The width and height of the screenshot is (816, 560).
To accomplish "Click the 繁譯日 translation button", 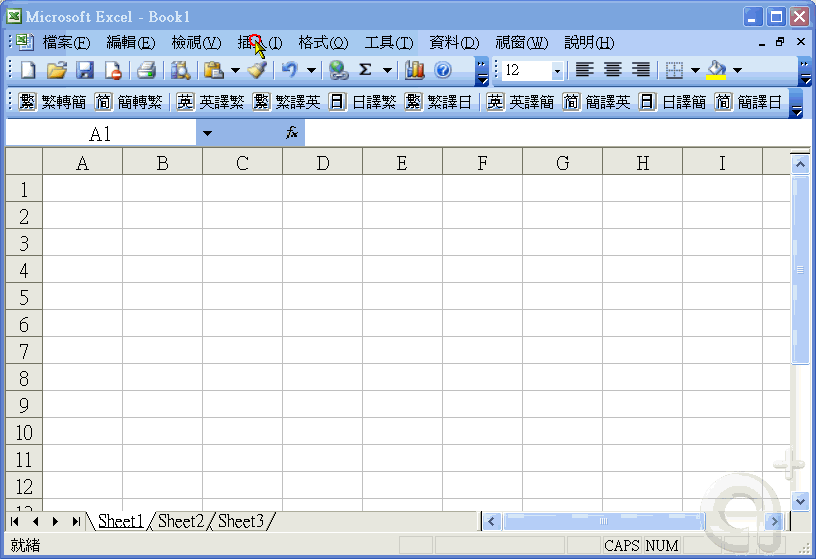I will [x=438, y=101].
